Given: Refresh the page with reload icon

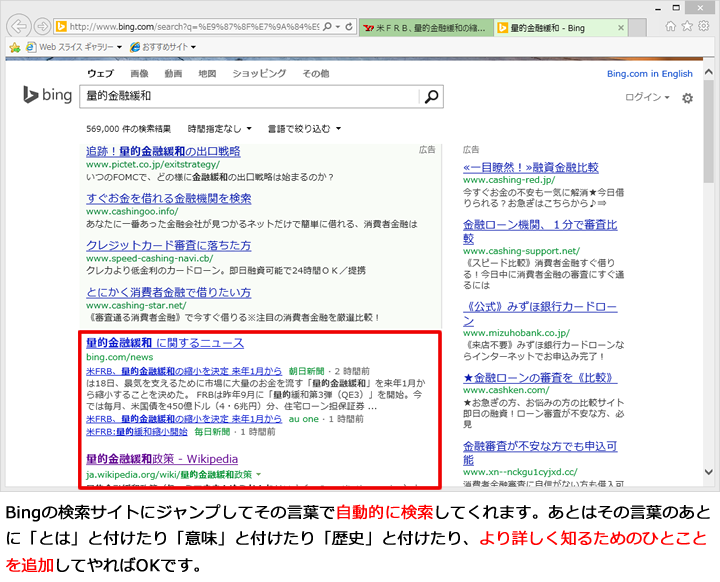Looking at the screenshot, I should [x=349, y=27].
